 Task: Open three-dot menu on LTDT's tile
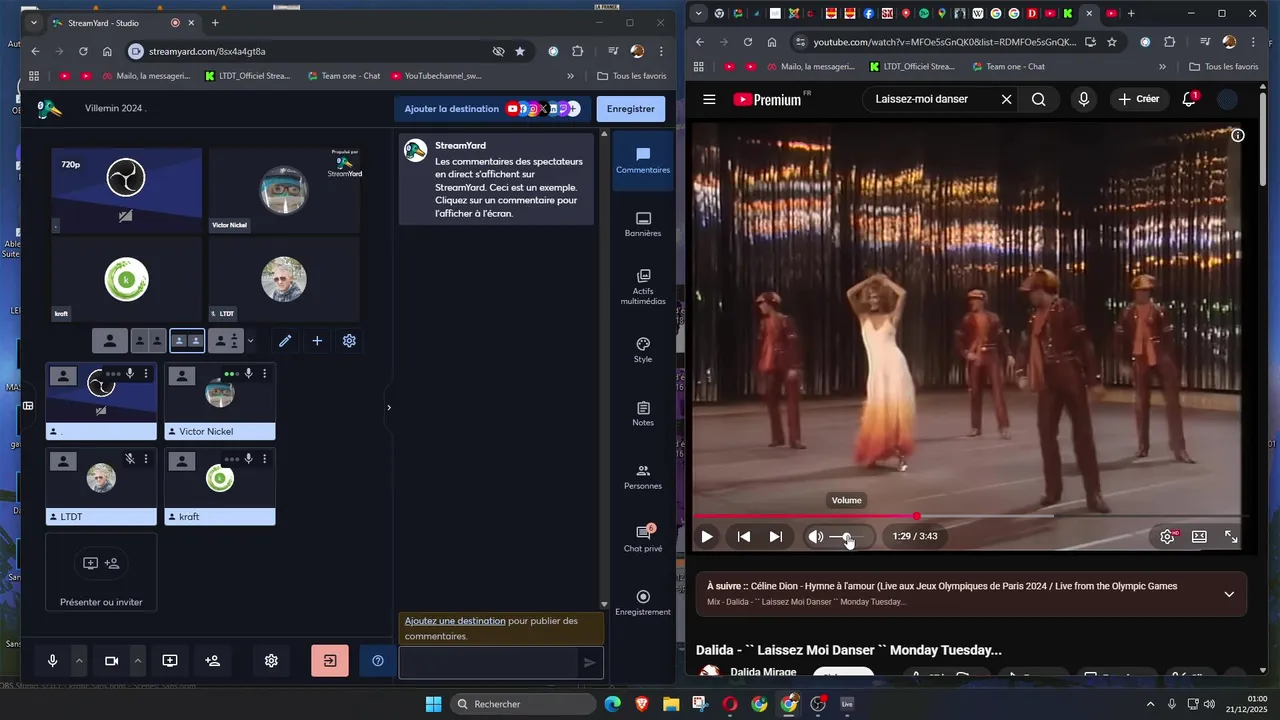(146, 459)
